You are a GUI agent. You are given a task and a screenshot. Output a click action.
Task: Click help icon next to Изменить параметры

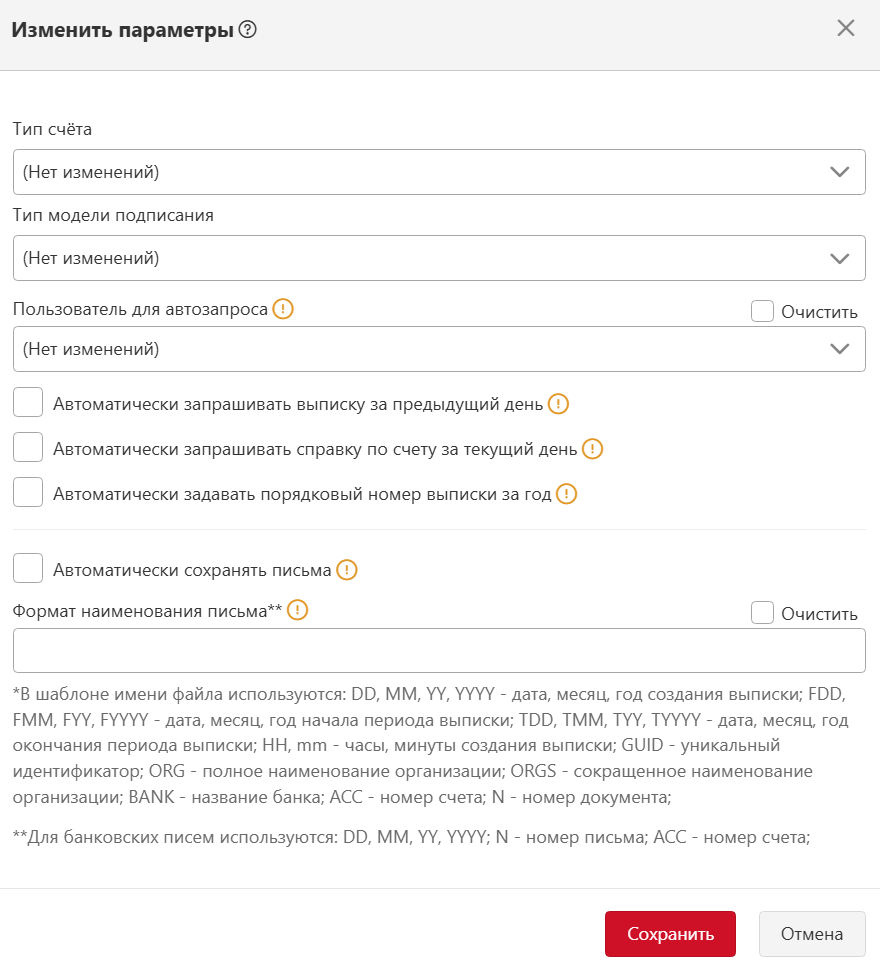pyautogui.click(x=248, y=30)
